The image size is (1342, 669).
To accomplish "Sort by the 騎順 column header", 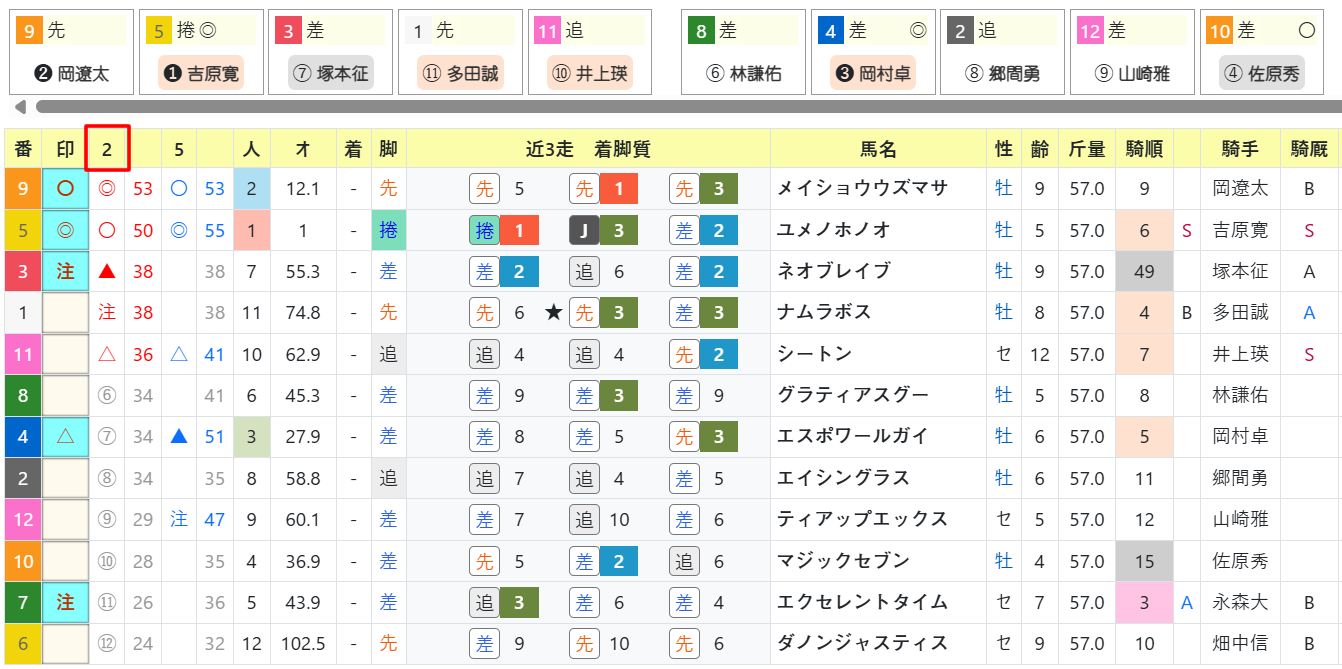I will point(1144,149).
